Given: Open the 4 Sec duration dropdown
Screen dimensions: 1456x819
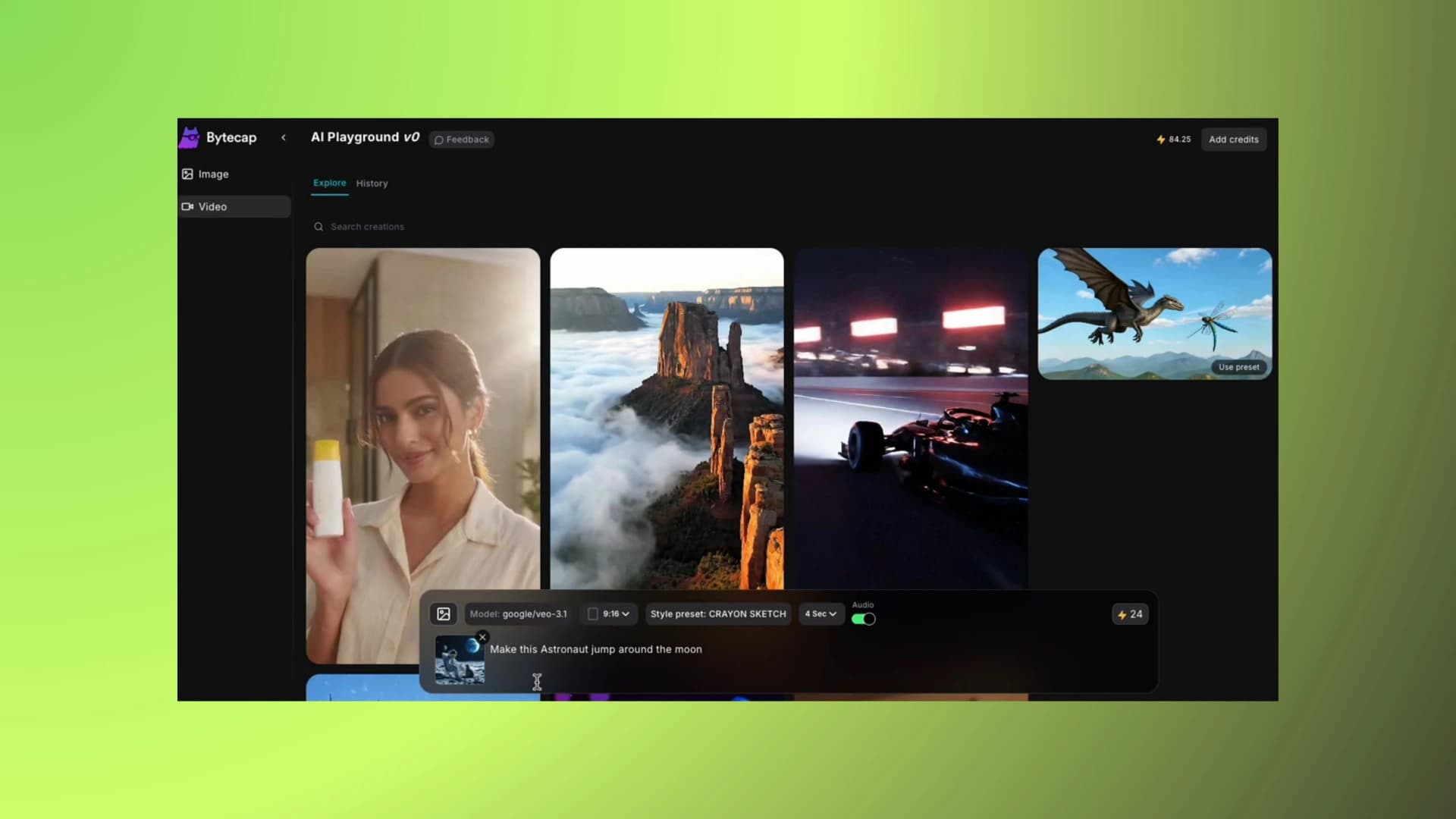Looking at the screenshot, I should (821, 614).
